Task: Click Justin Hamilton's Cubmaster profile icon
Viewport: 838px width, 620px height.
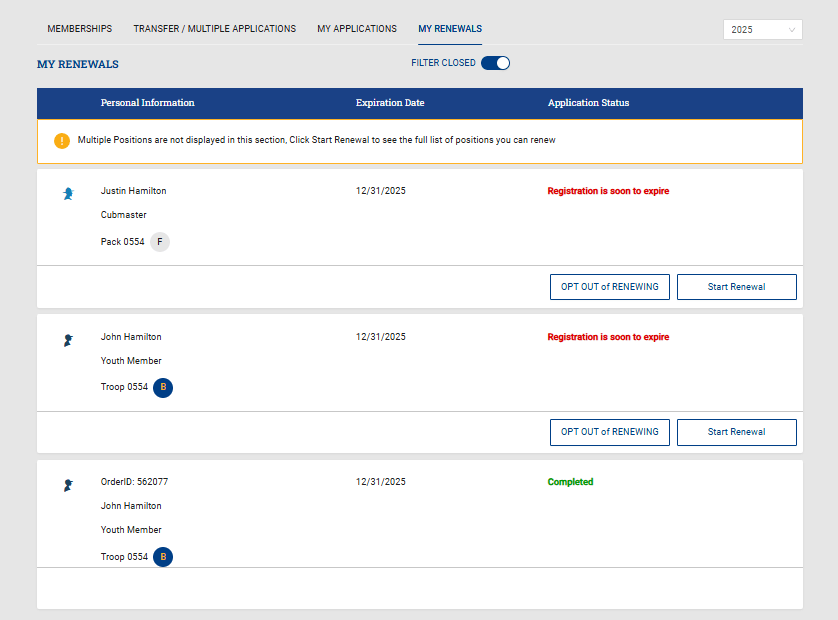Action: click(x=67, y=194)
